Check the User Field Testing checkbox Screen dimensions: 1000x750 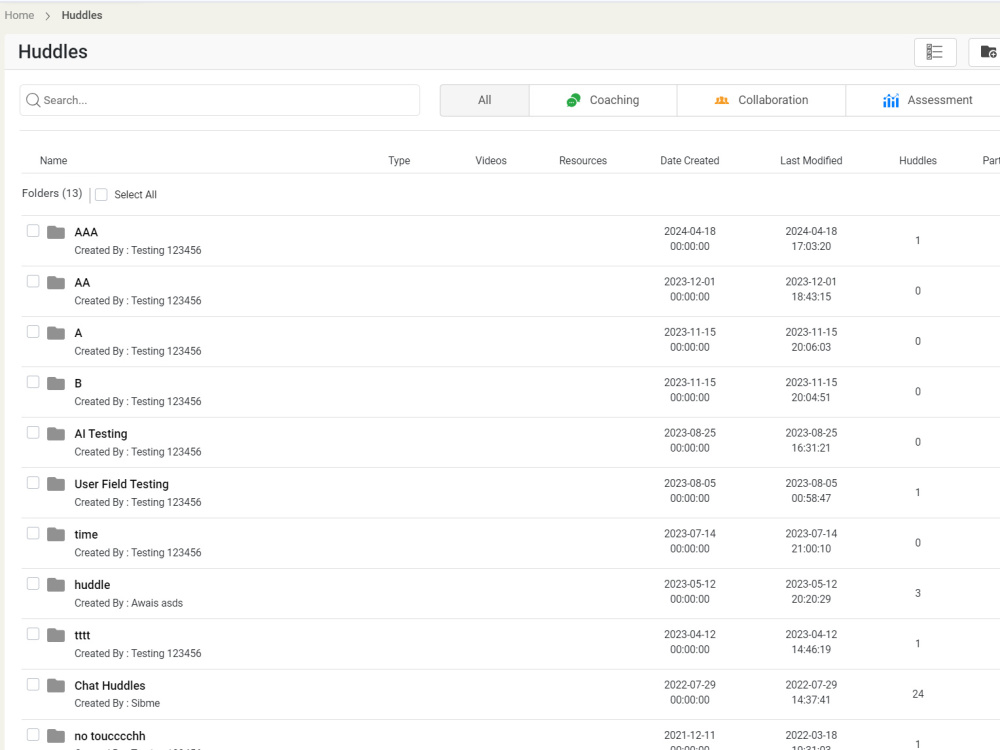tap(33, 483)
